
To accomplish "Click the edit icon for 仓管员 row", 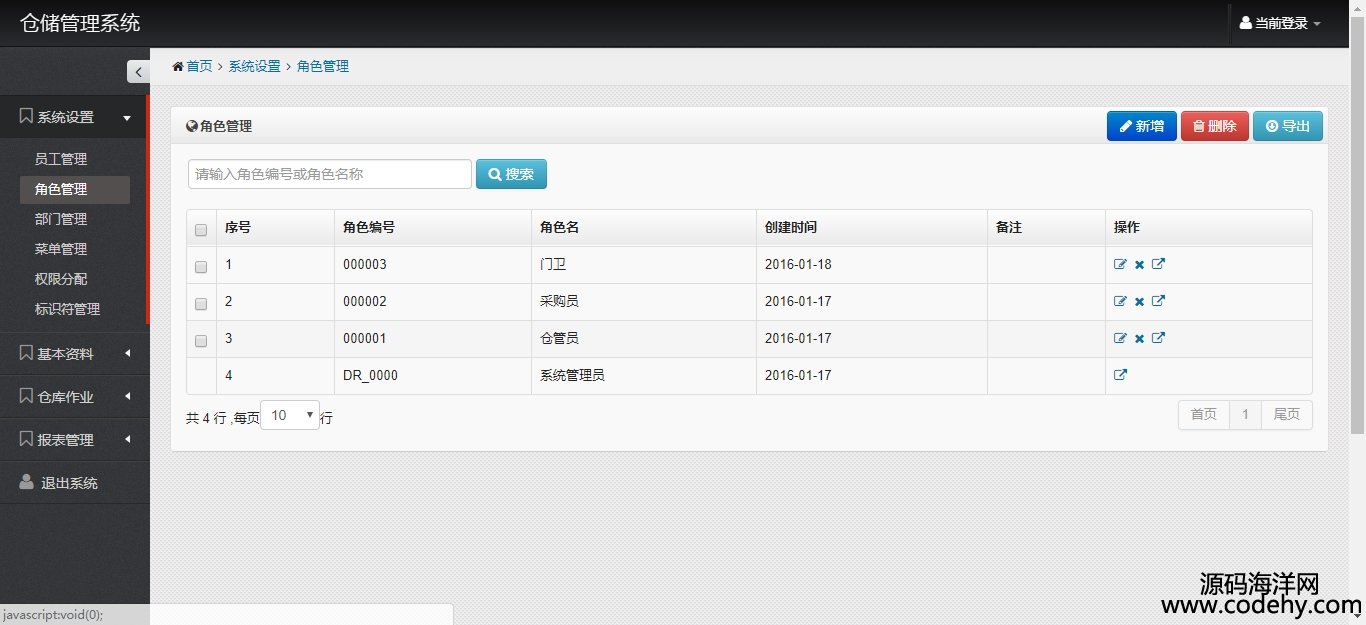I will point(1120,338).
